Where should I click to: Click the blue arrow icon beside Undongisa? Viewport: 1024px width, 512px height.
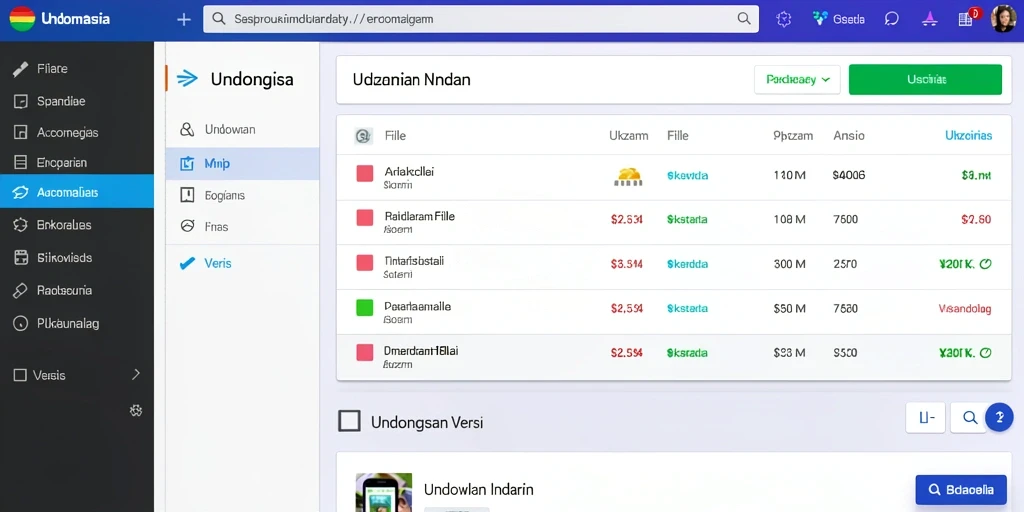[187, 79]
